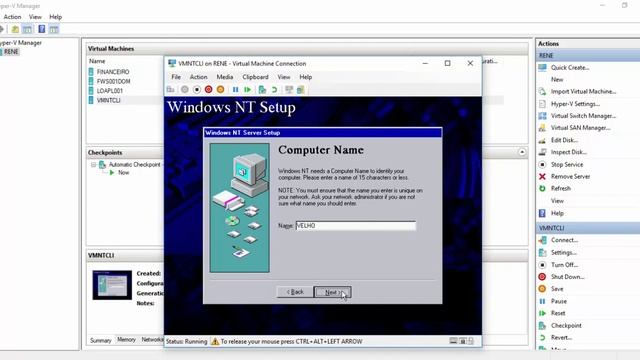Click the blue Pause icon in VM Connection toolbar
This screenshot has height=360, width=640.
[x=236, y=89]
